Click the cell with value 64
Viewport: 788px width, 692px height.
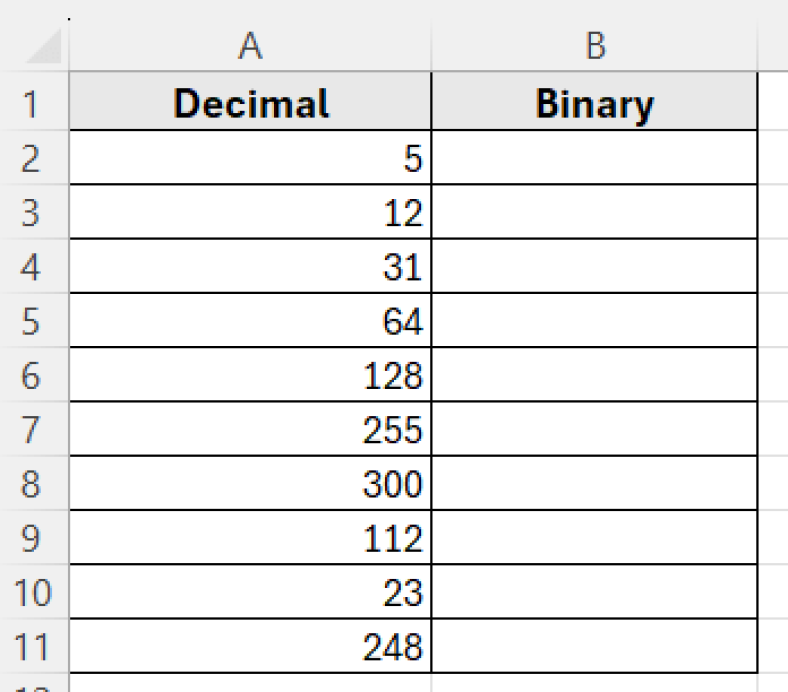tap(250, 322)
